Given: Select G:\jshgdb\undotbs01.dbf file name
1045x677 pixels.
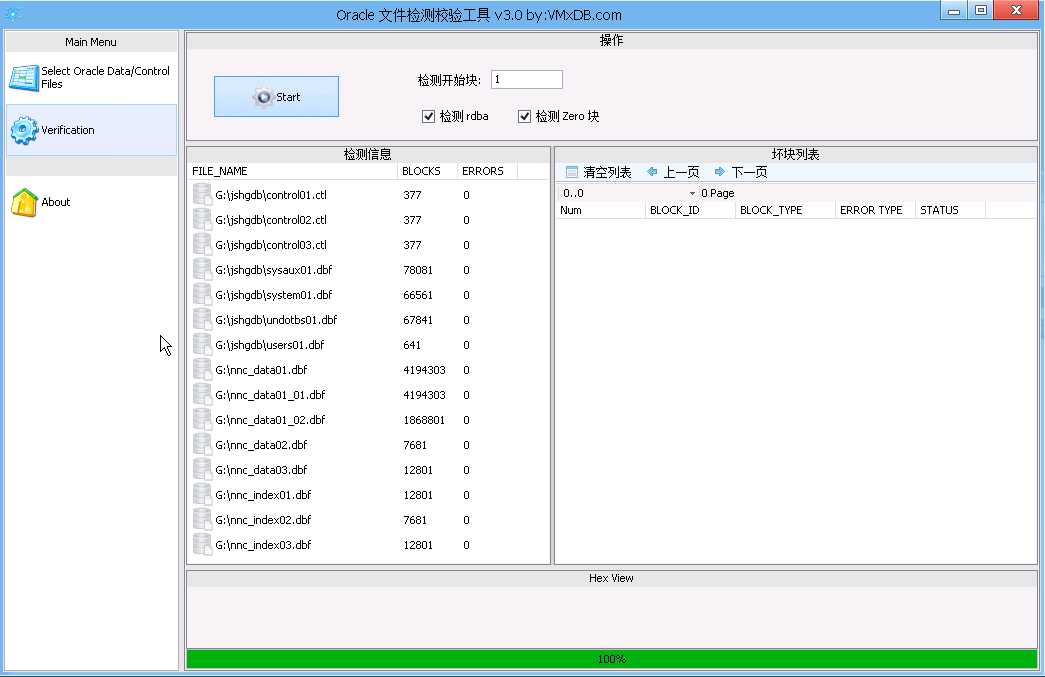Looking at the screenshot, I should (277, 320).
